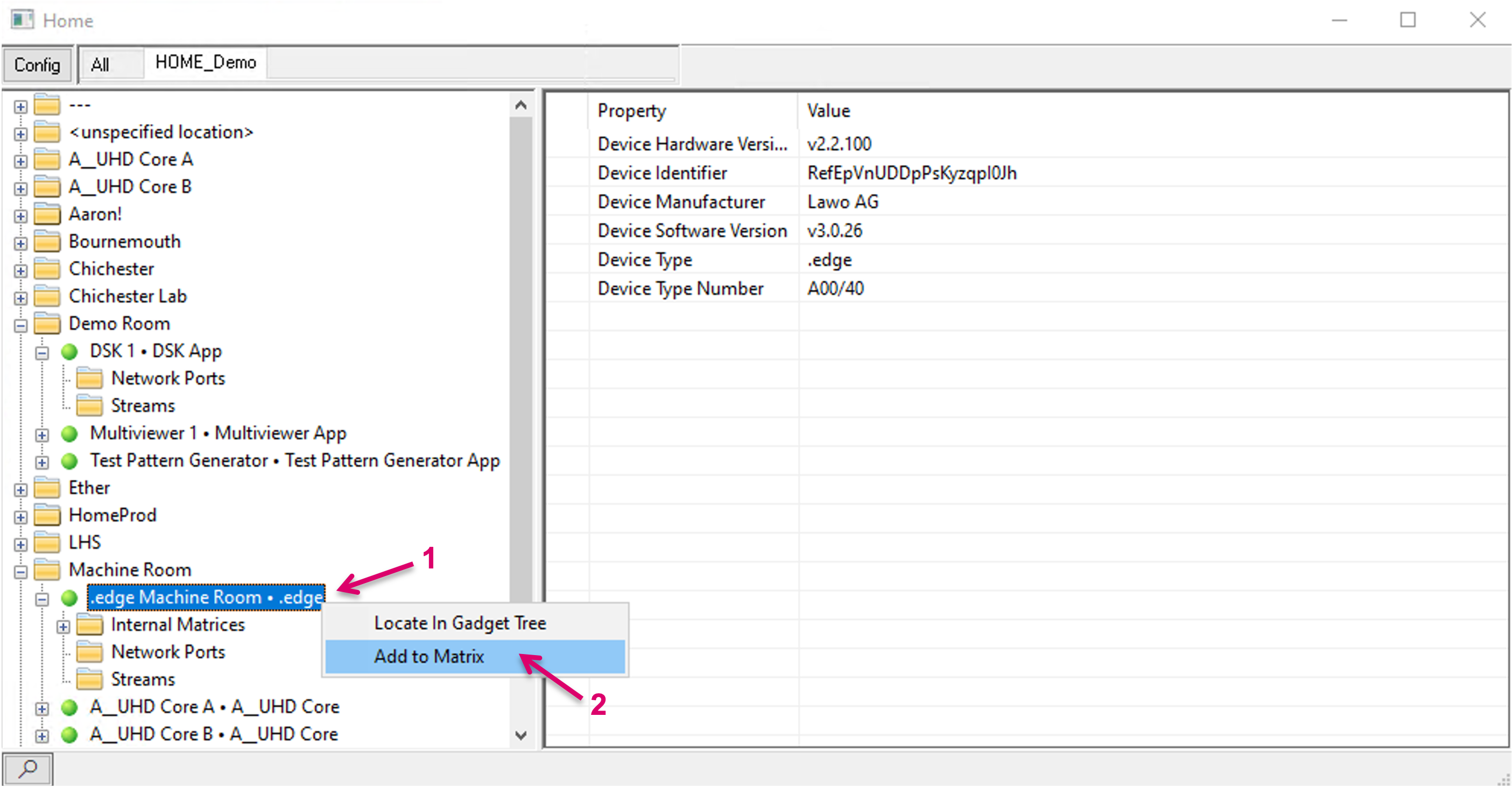Image resolution: width=1512 pixels, height=787 pixels.
Task: Click the magnifier search icon at bottom-left
Action: coord(27,768)
